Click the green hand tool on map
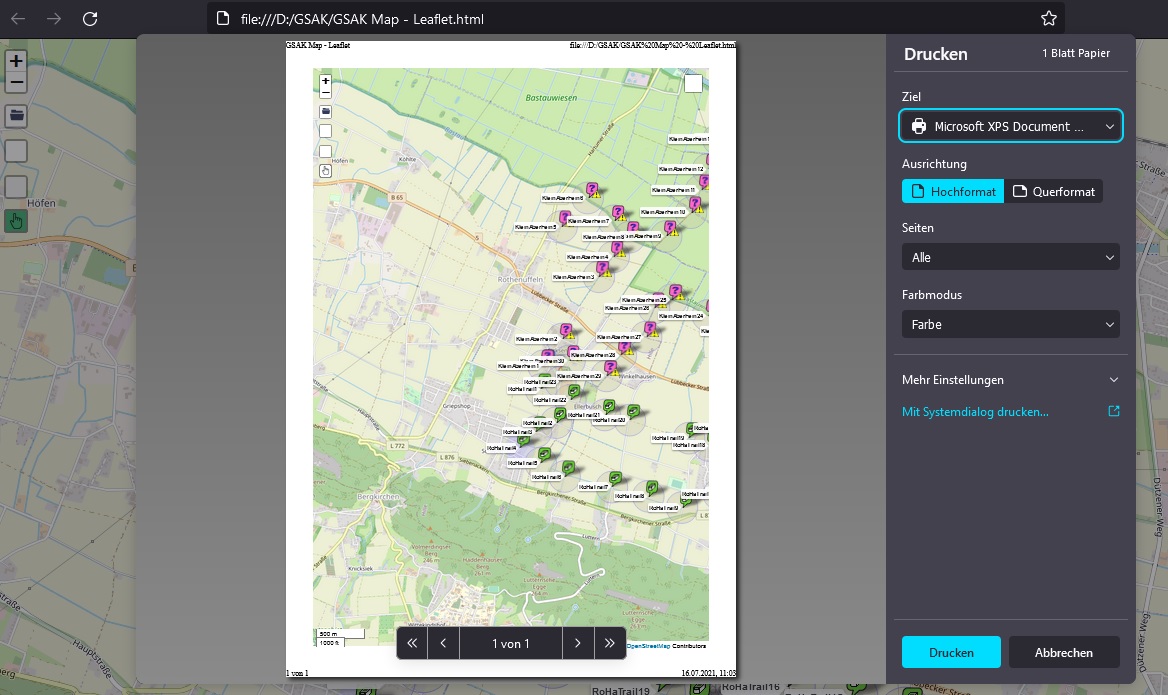Image resolution: width=1168 pixels, height=695 pixels. [16, 221]
